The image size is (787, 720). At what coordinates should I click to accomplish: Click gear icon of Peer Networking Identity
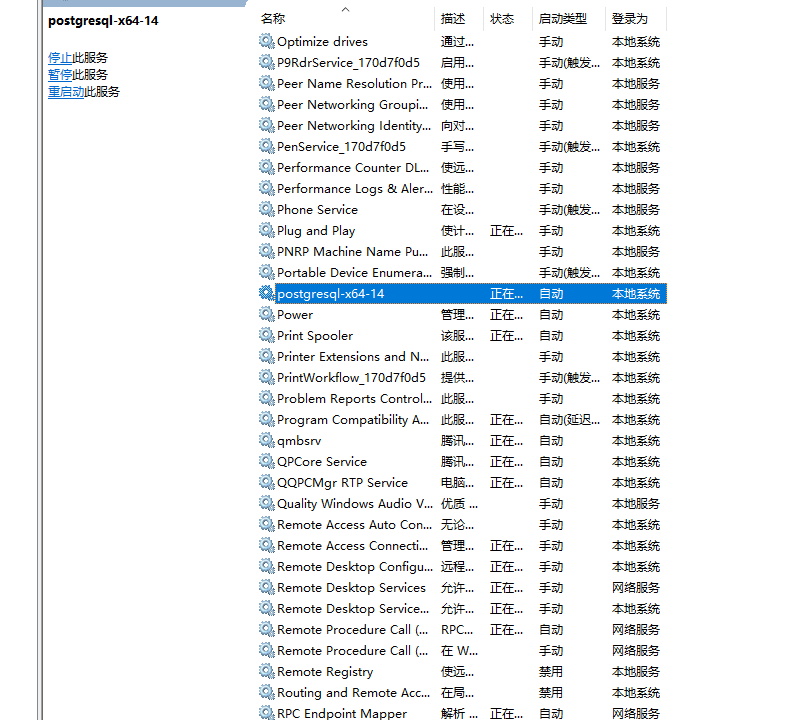[x=267, y=125]
